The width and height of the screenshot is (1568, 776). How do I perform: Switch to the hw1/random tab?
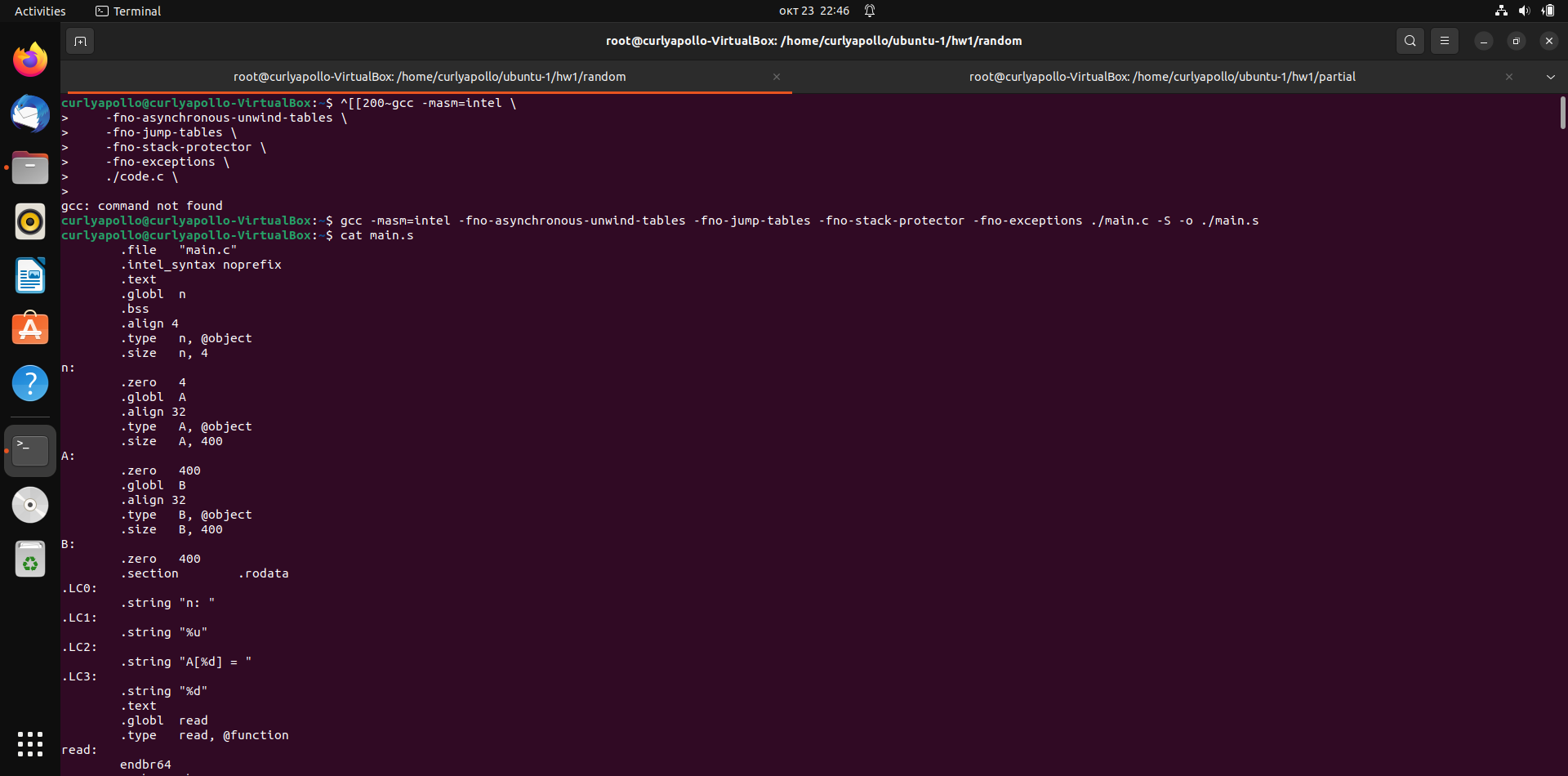click(430, 77)
